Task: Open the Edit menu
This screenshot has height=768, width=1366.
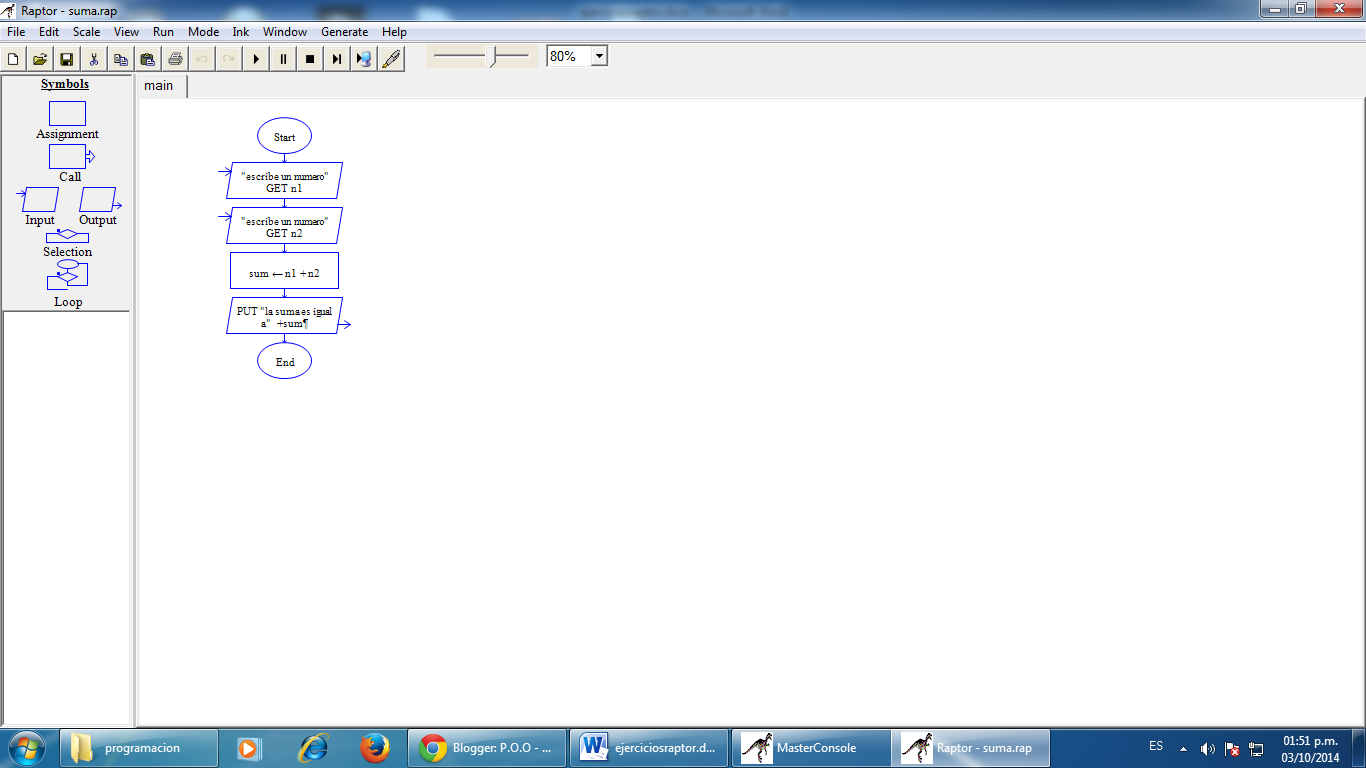Action: pyautogui.click(x=49, y=32)
